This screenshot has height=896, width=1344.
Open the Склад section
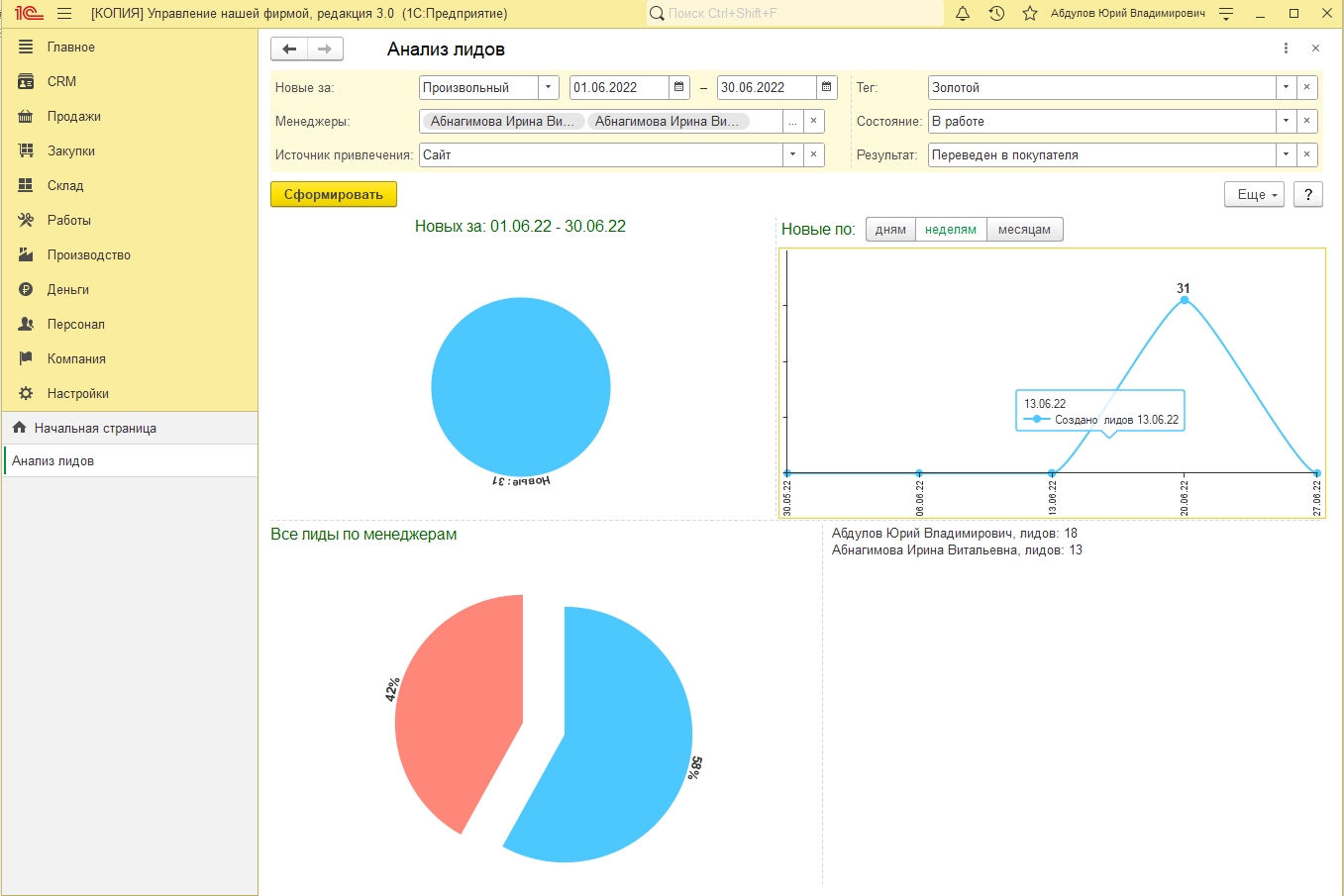[129, 185]
